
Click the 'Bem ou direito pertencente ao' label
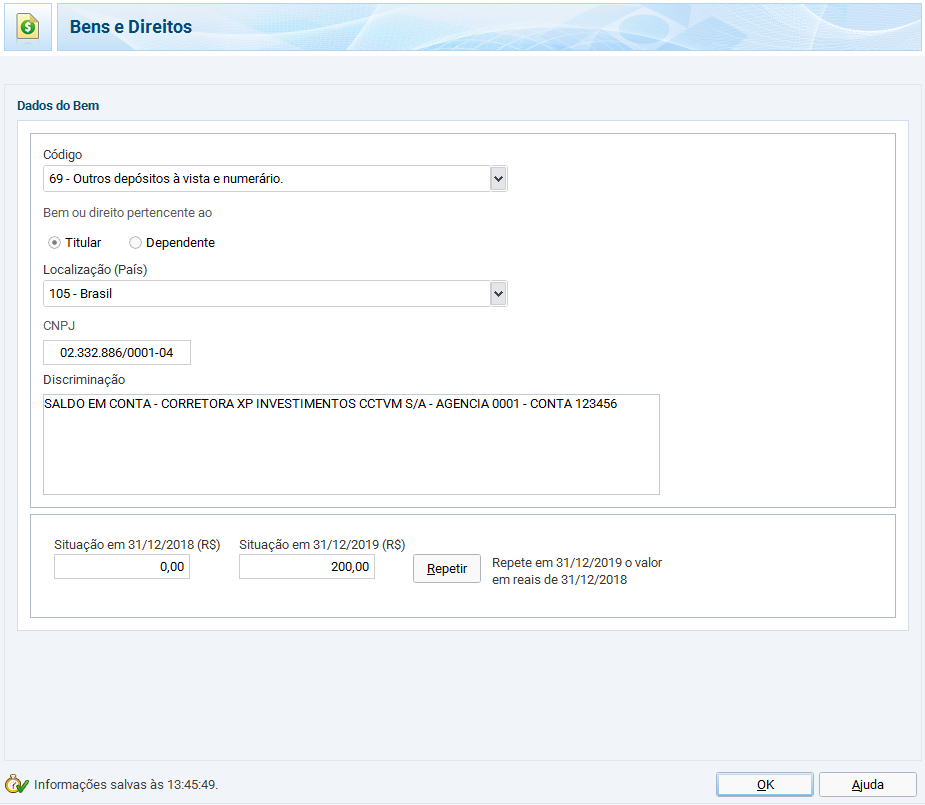click(x=127, y=213)
